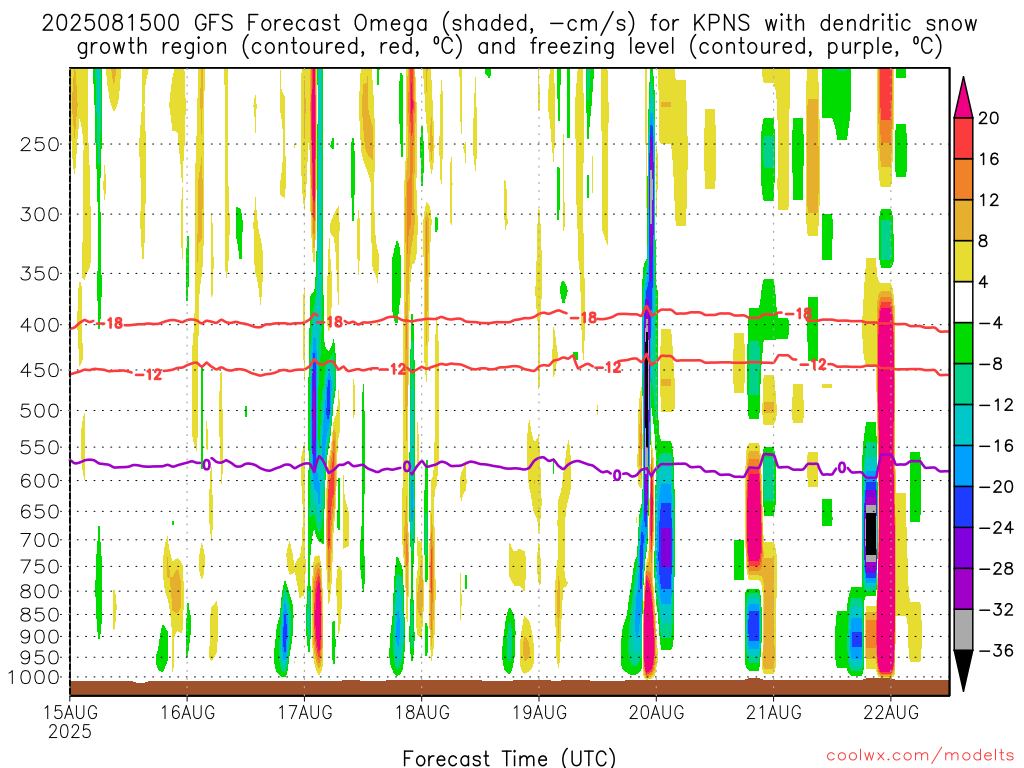Click the 450 pressure level label

pyautogui.click(x=40, y=370)
